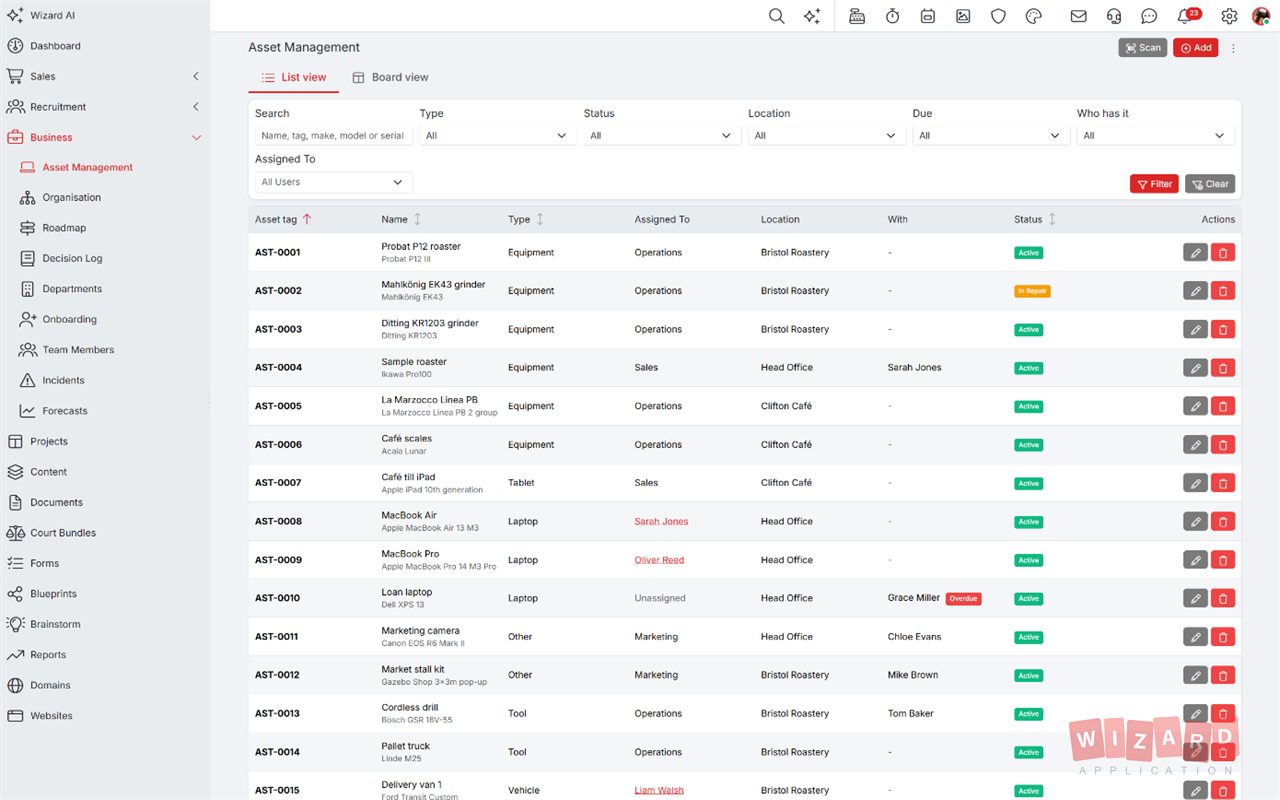Open the Who has it dropdown

1155,135
